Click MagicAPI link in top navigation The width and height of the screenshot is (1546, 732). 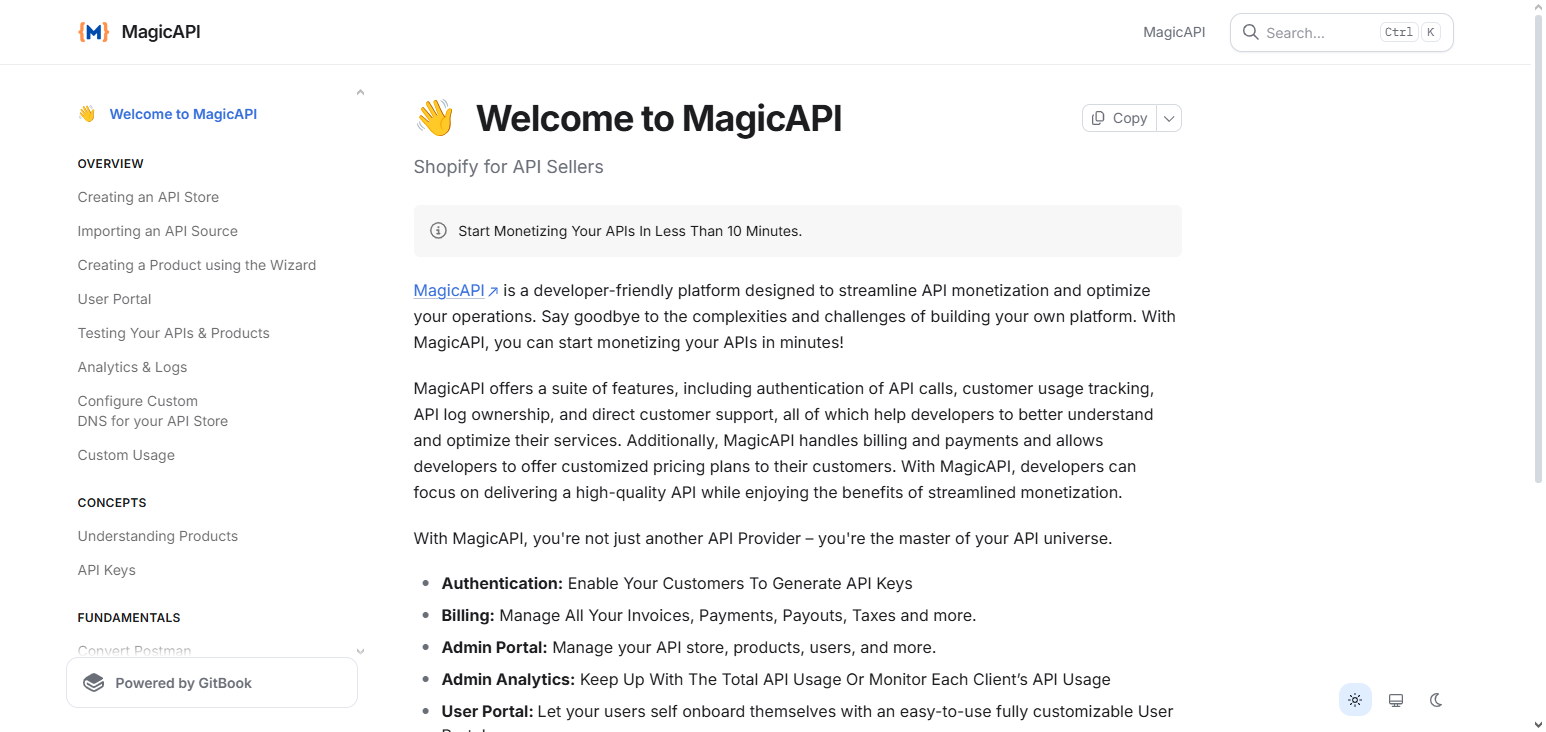coord(1174,32)
